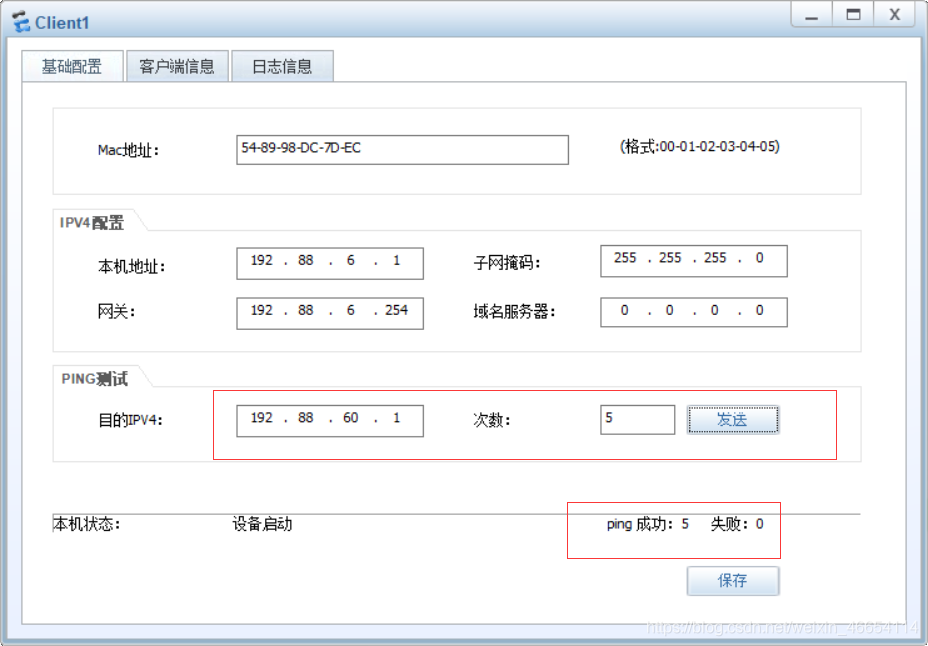Maximize the Client1 window
Image resolution: width=928 pixels, height=646 pixels.
853,15
